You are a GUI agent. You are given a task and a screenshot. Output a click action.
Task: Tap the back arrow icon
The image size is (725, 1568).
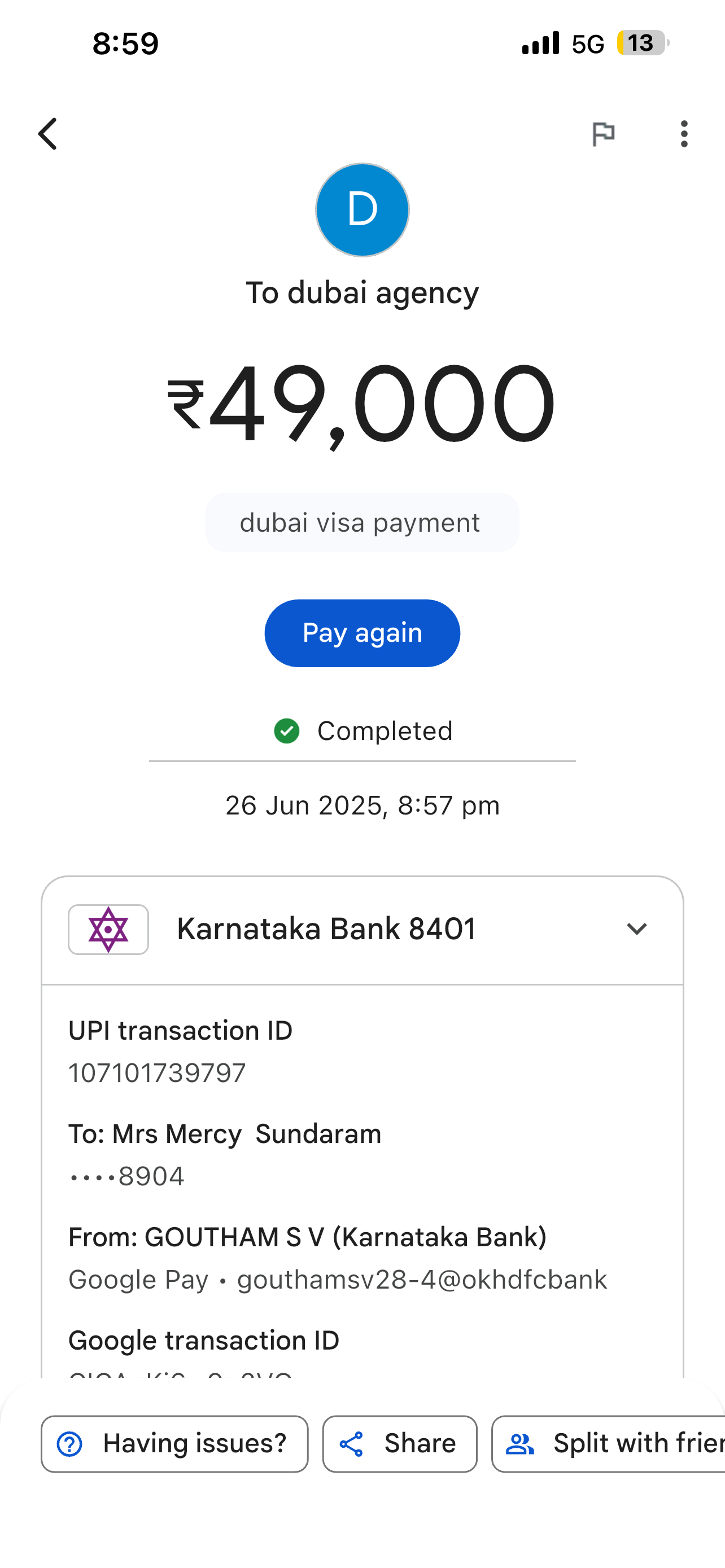coord(47,134)
